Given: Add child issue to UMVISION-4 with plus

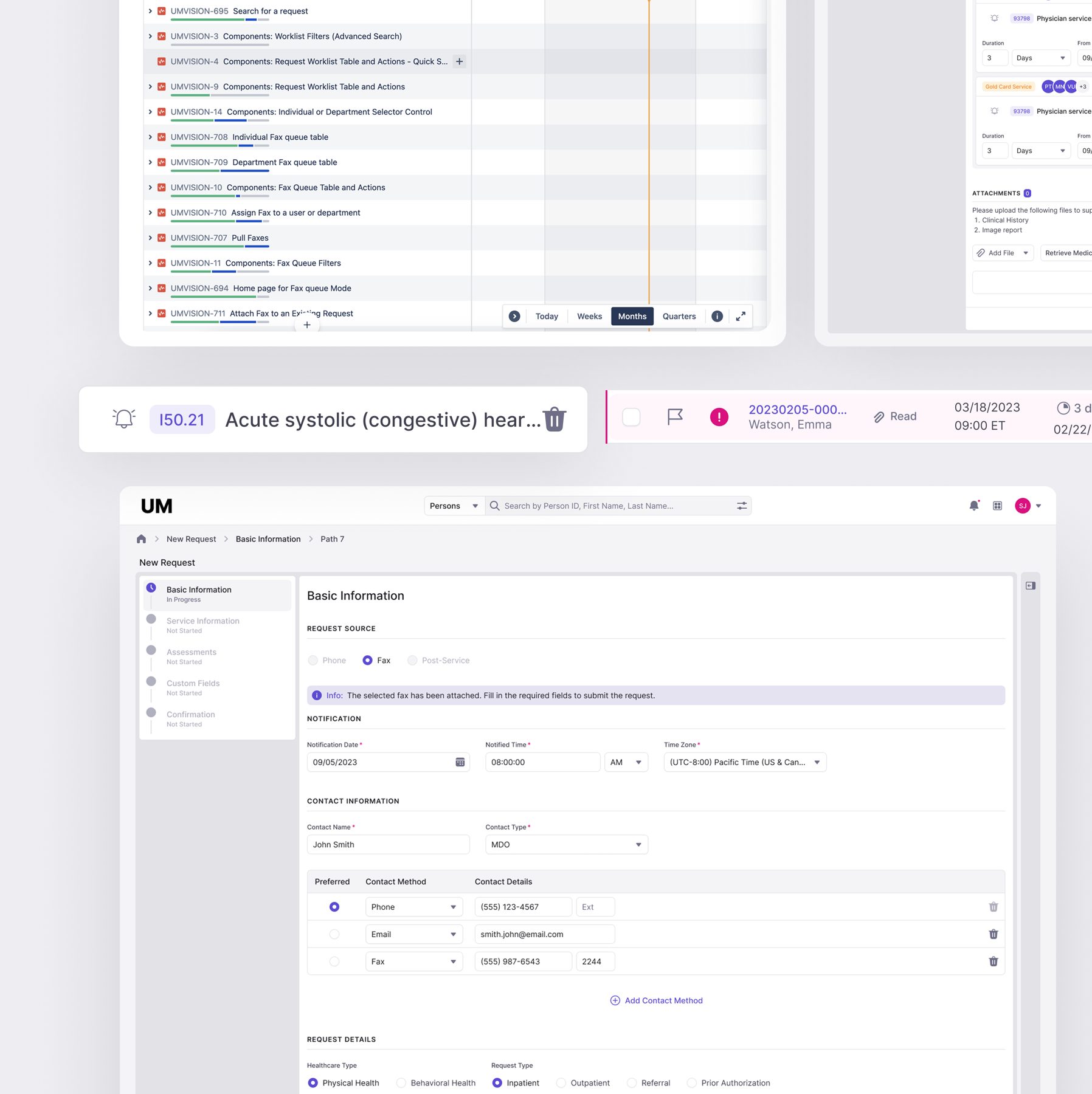Looking at the screenshot, I should [460, 61].
